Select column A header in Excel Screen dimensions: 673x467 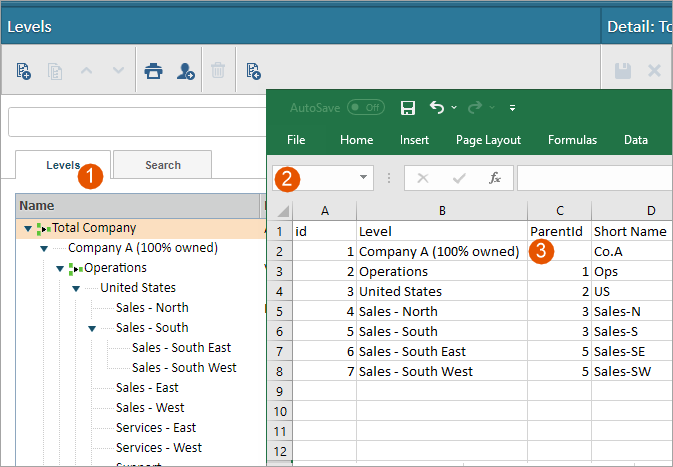[x=325, y=211]
